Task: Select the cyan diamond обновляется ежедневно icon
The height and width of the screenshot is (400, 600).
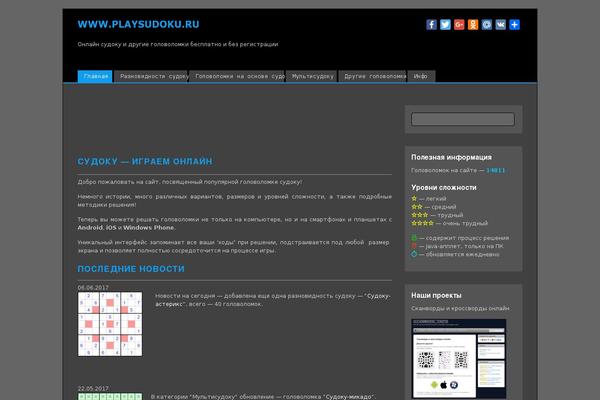Action: click(x=414, y=254)
